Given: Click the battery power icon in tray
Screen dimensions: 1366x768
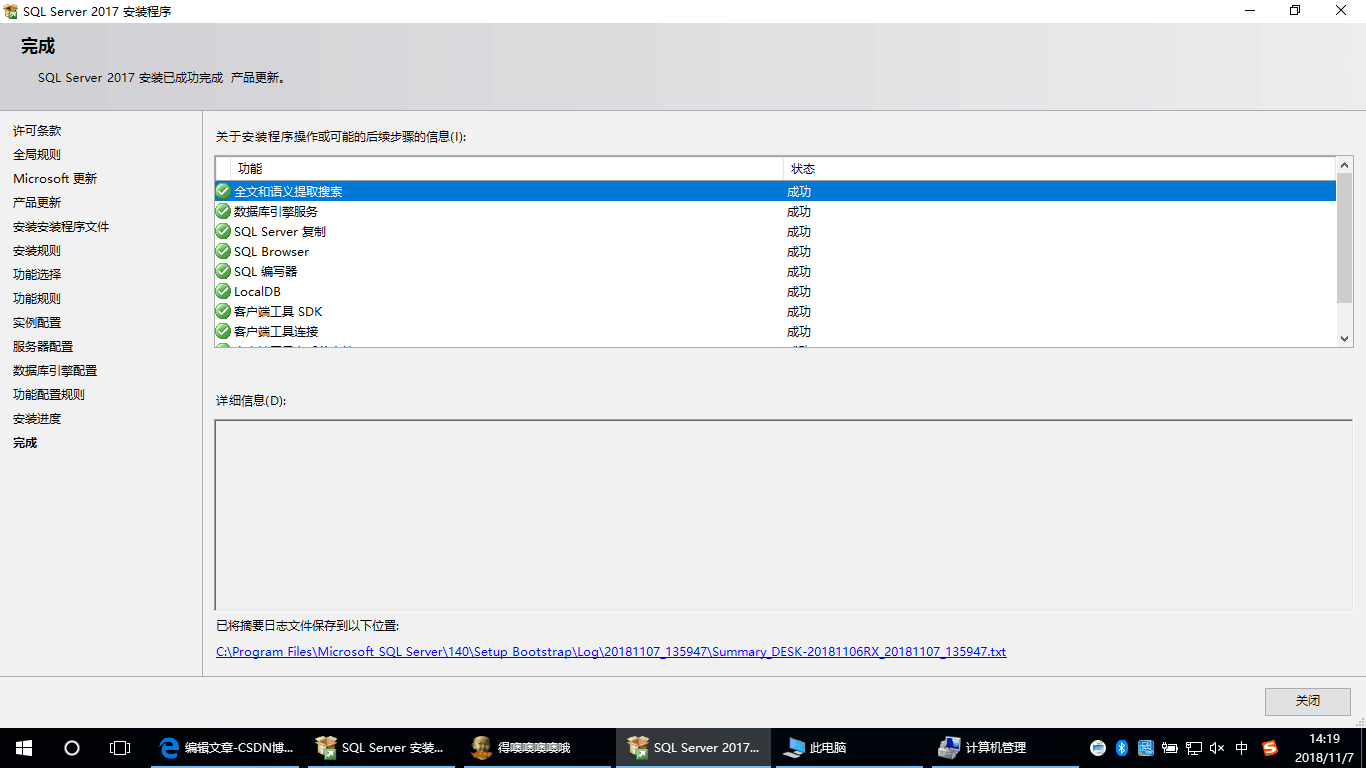Looking at the screenshot, I should tap(1169, 747).
